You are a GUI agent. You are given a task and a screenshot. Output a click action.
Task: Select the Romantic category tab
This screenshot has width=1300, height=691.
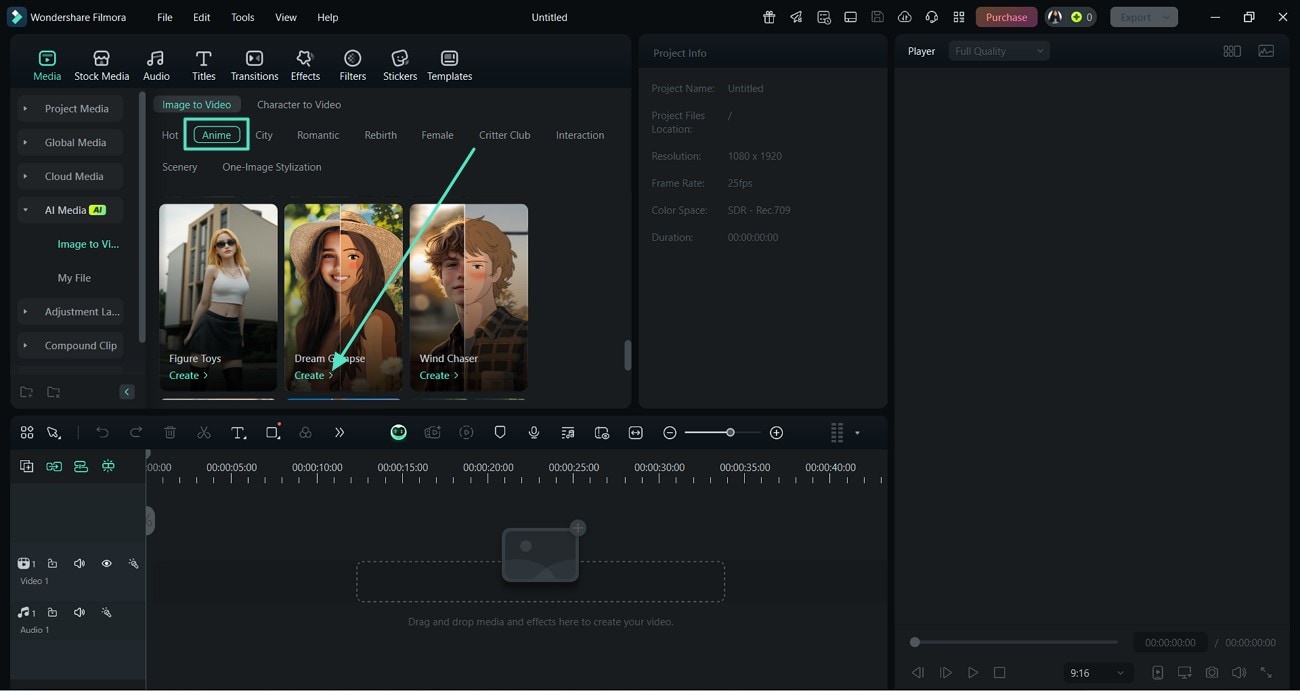click(x=318, y=135)
